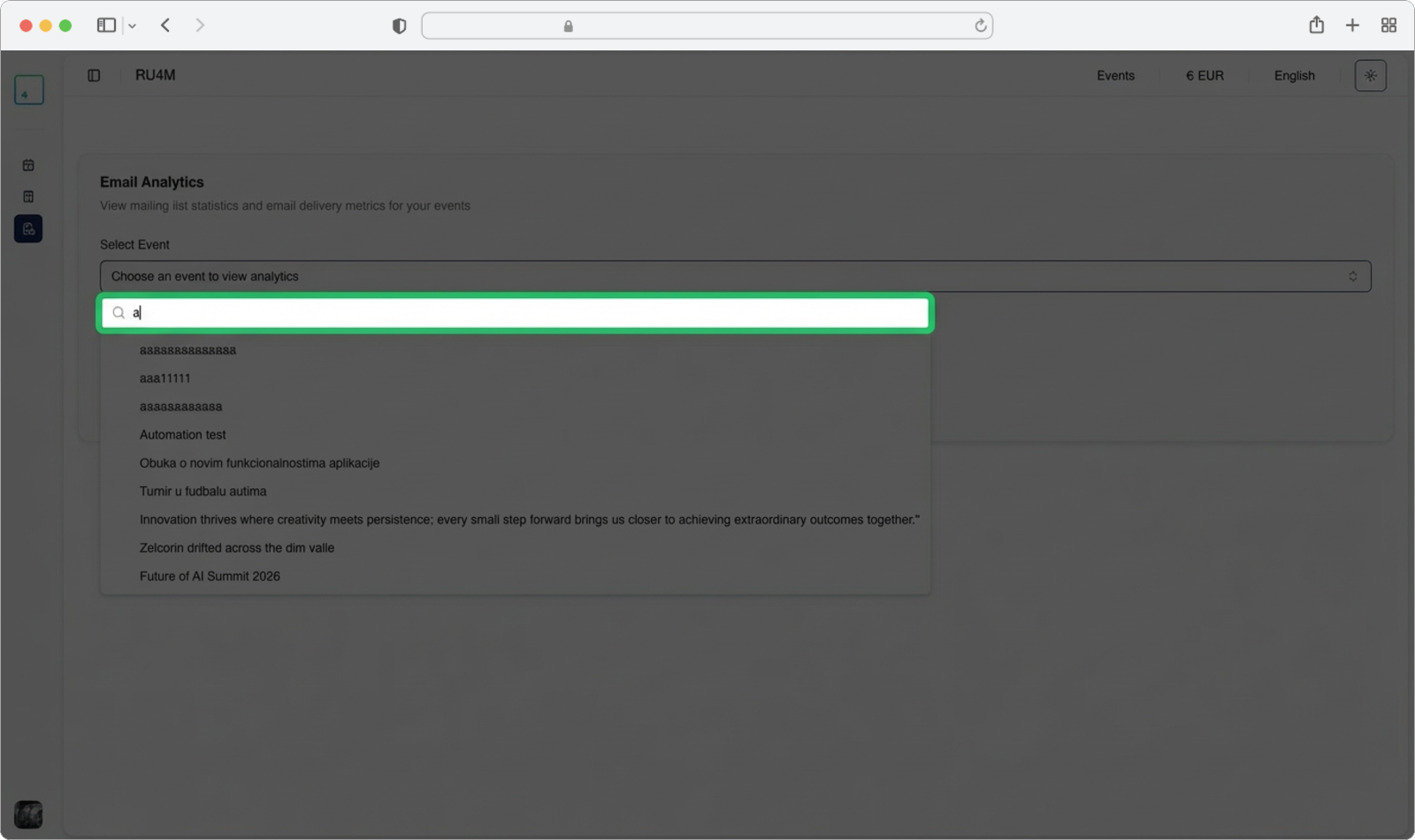Choose Future of AI Summit 2026

pyautogui.click(x=210, y=577)
